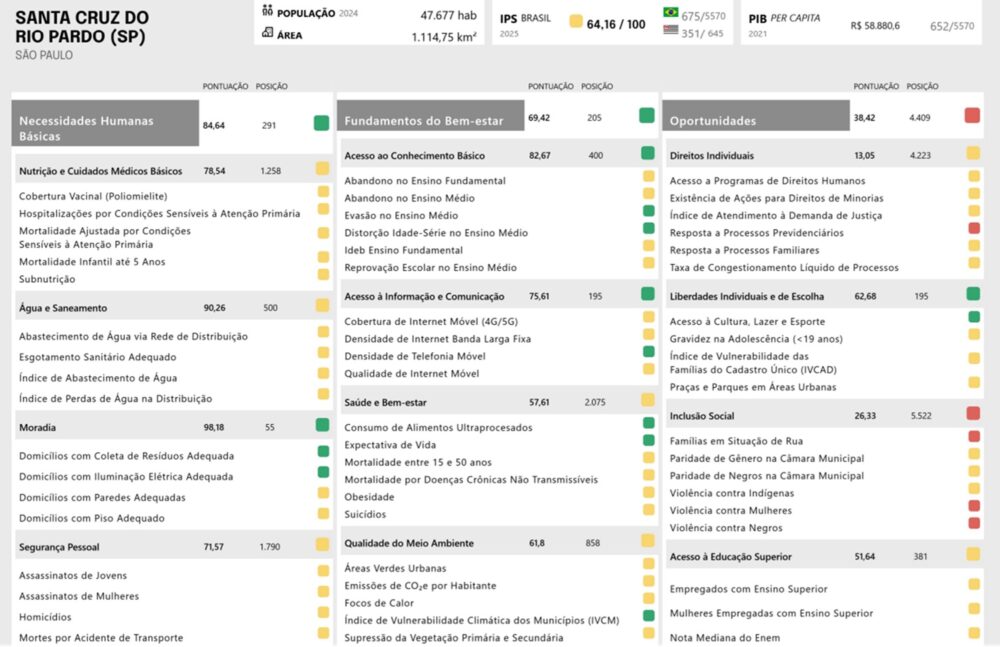The height and width of the screenshot is (647, 1000).
Task: Click green indicator for Fundamentos do Bem-estar
Action: 647,116
